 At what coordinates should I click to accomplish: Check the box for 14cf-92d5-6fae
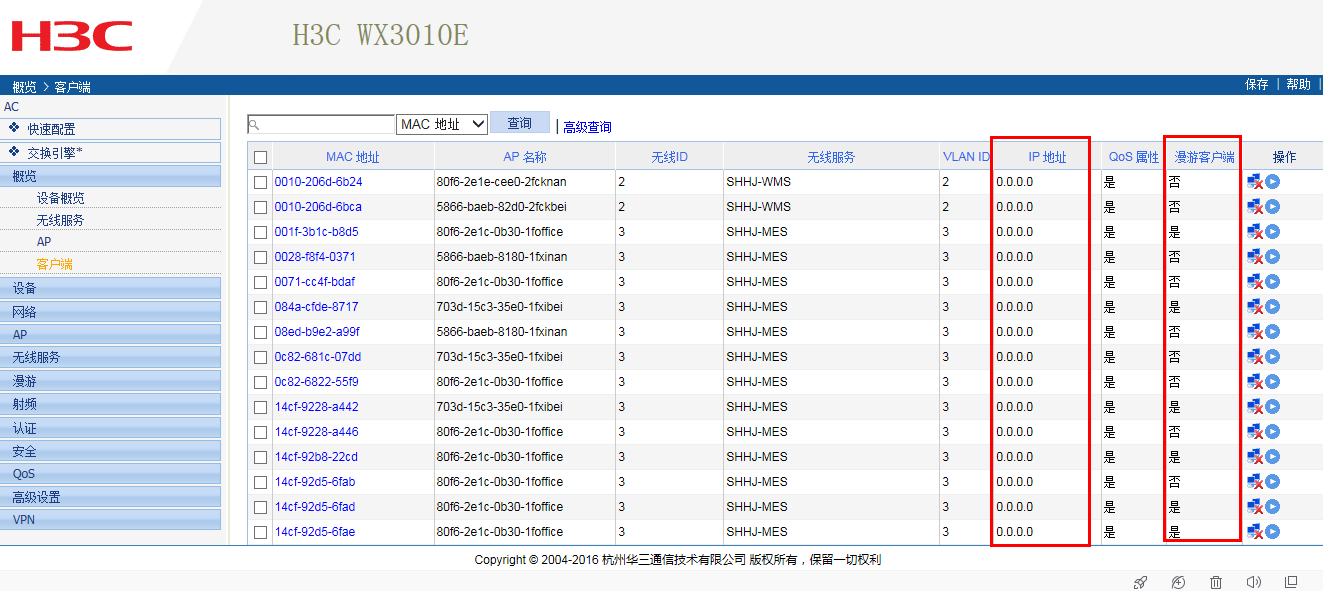coord(261,532)
